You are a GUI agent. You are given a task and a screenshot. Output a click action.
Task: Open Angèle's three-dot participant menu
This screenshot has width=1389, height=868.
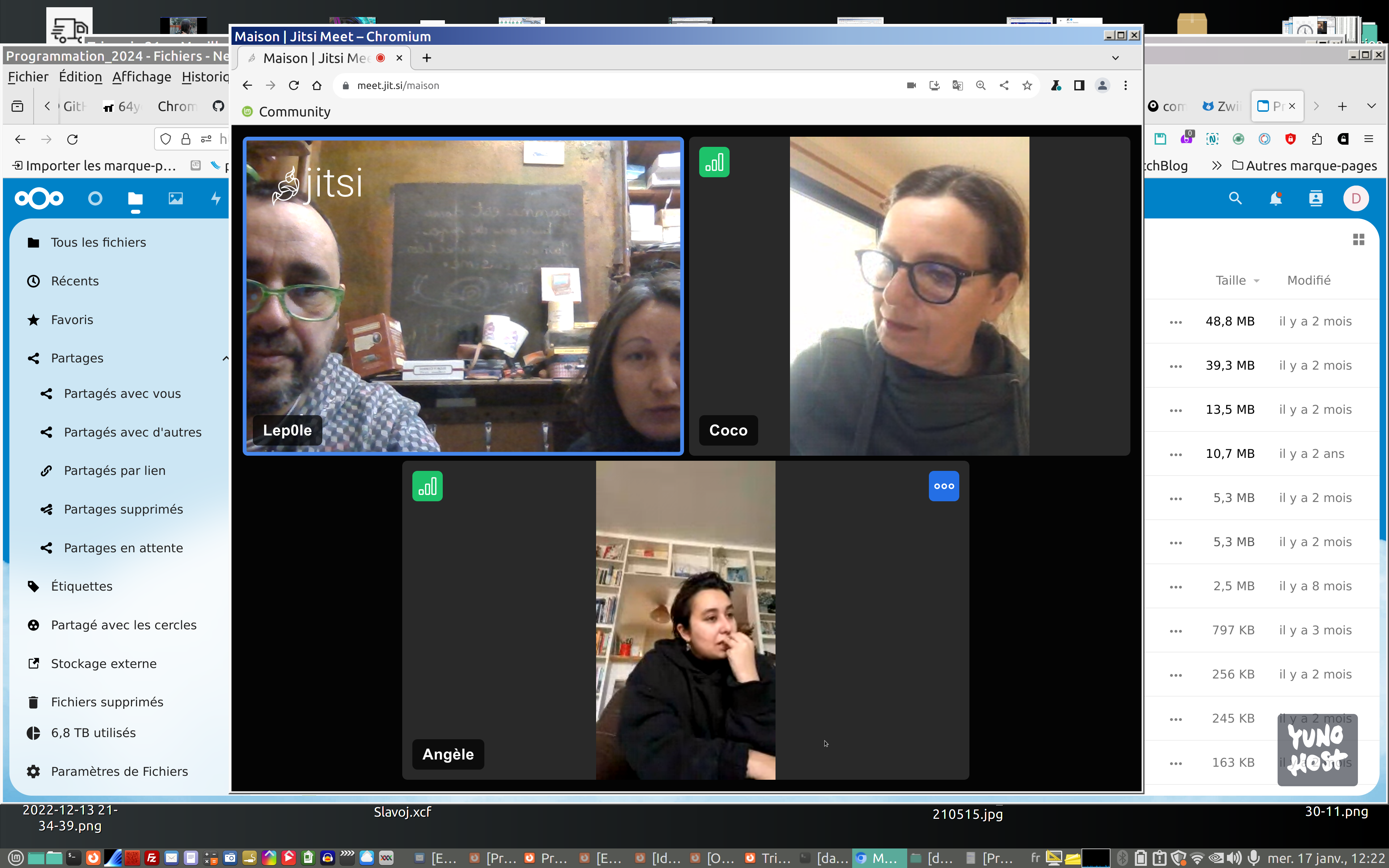[944, 486]
